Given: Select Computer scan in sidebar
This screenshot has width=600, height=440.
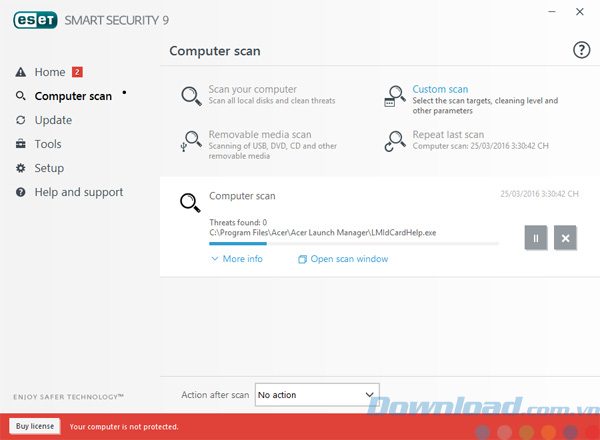Looking at the screenshot, I should coord(73,96).
